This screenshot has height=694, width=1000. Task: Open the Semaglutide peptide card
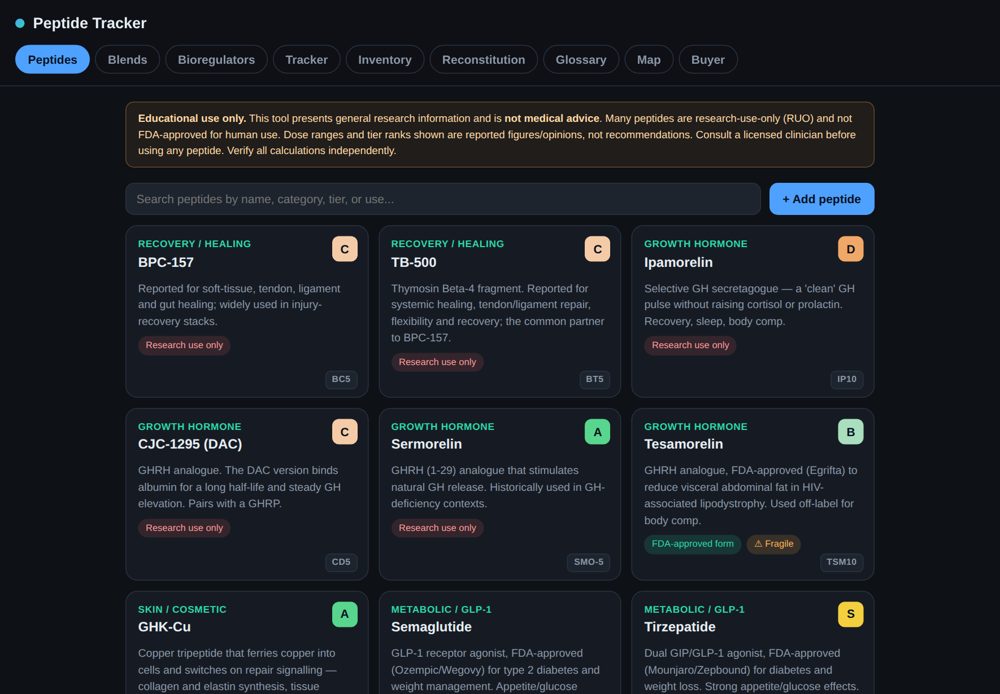coord(499,643)
